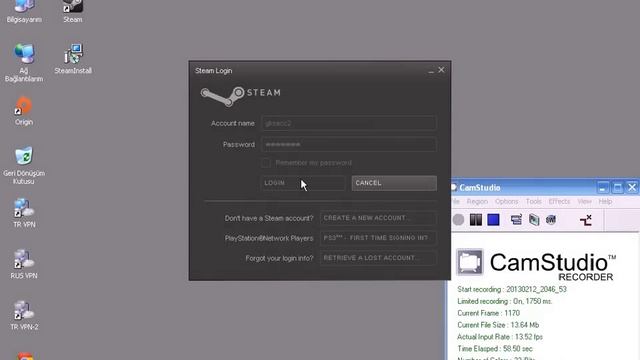Toggle CamStudio screen annotations icon
This screenshot has height=360, width=640.
(516, 220)
